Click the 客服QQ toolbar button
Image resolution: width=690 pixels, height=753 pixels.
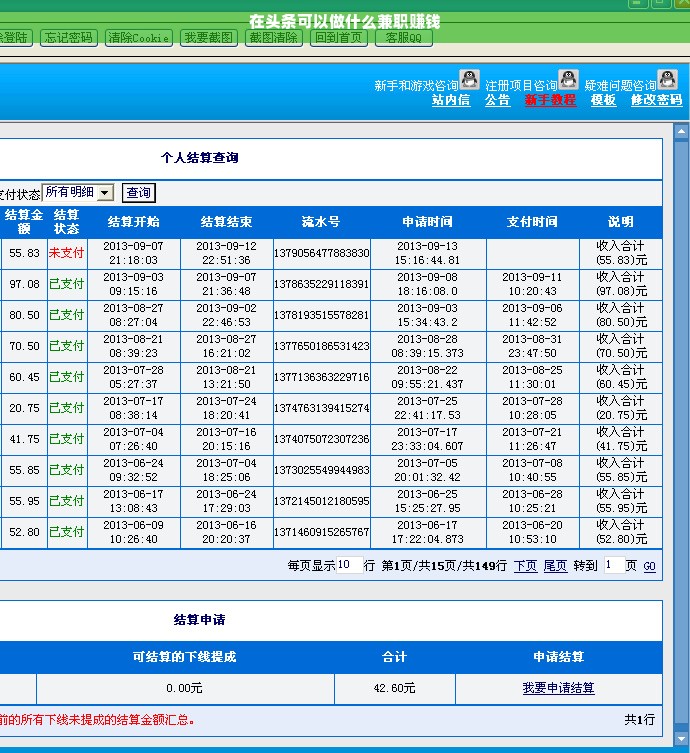[403, 37]
